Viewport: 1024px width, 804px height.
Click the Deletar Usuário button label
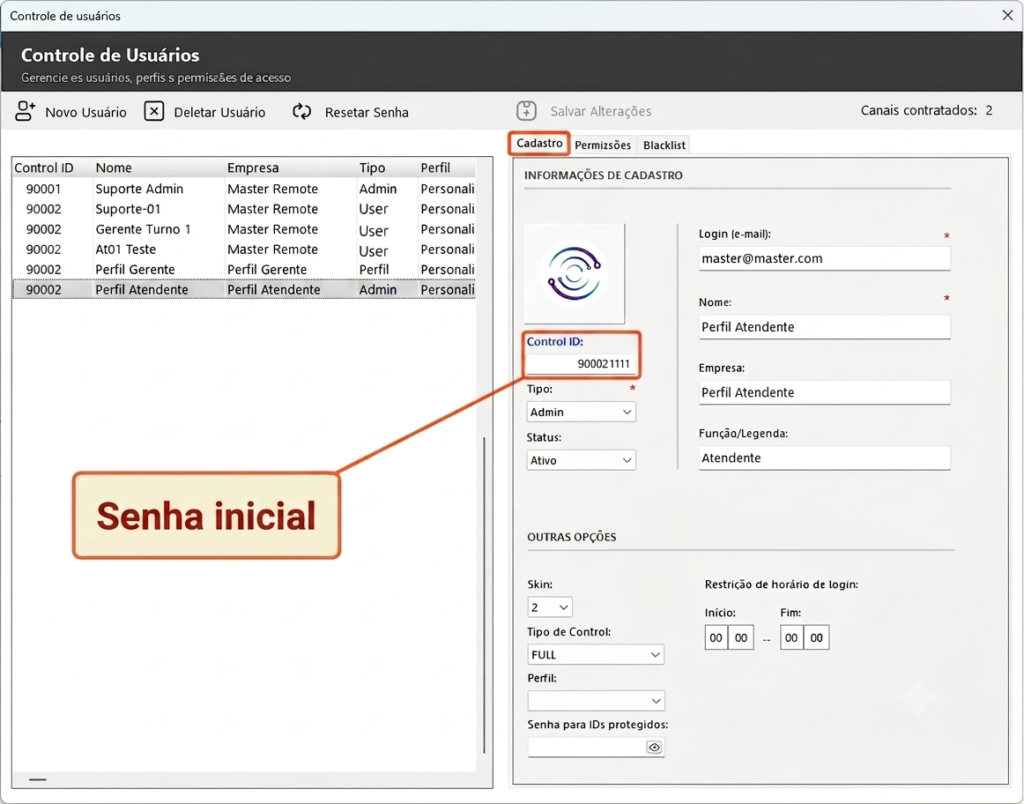click(x=219, y=112)
